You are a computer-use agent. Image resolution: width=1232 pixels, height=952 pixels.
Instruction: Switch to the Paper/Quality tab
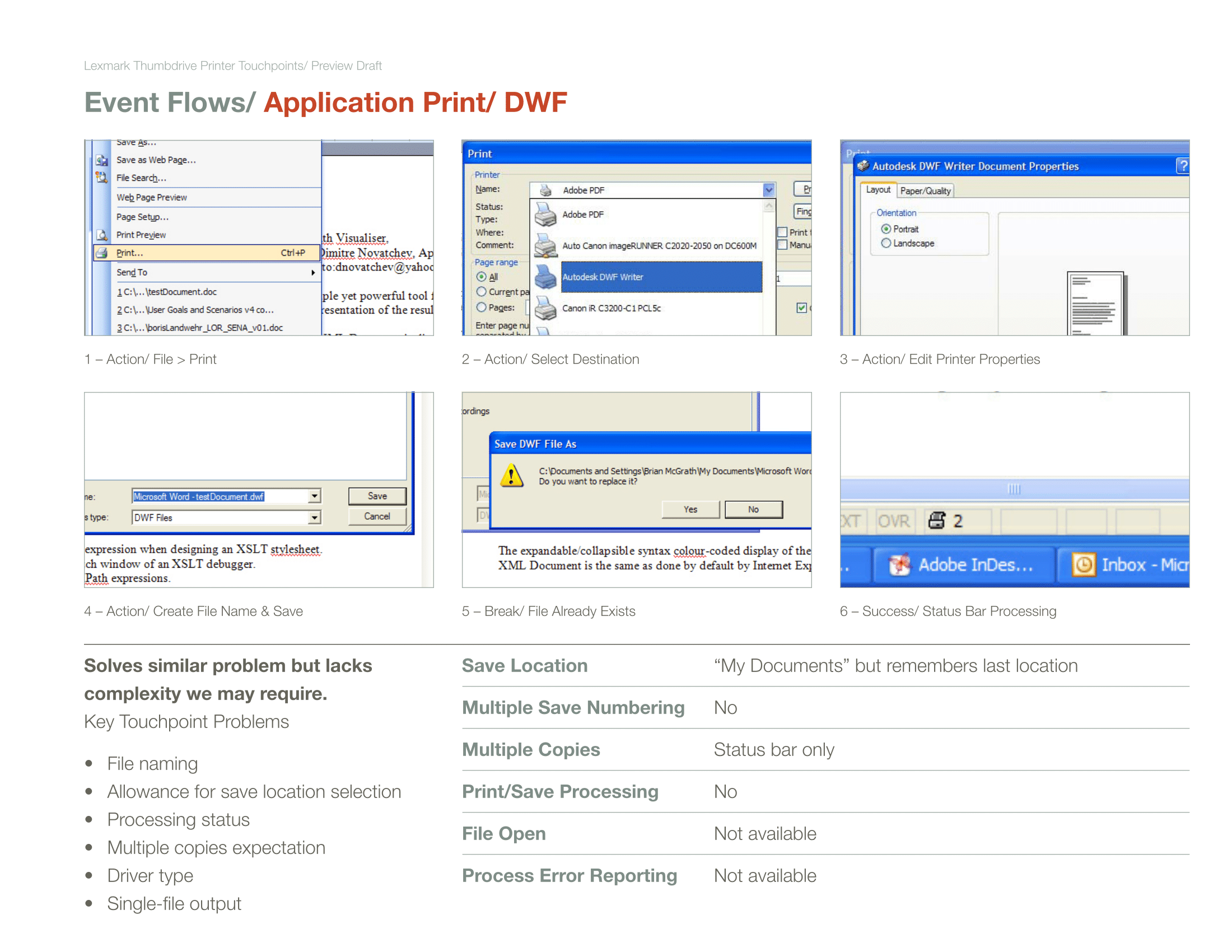coord(925,191)
